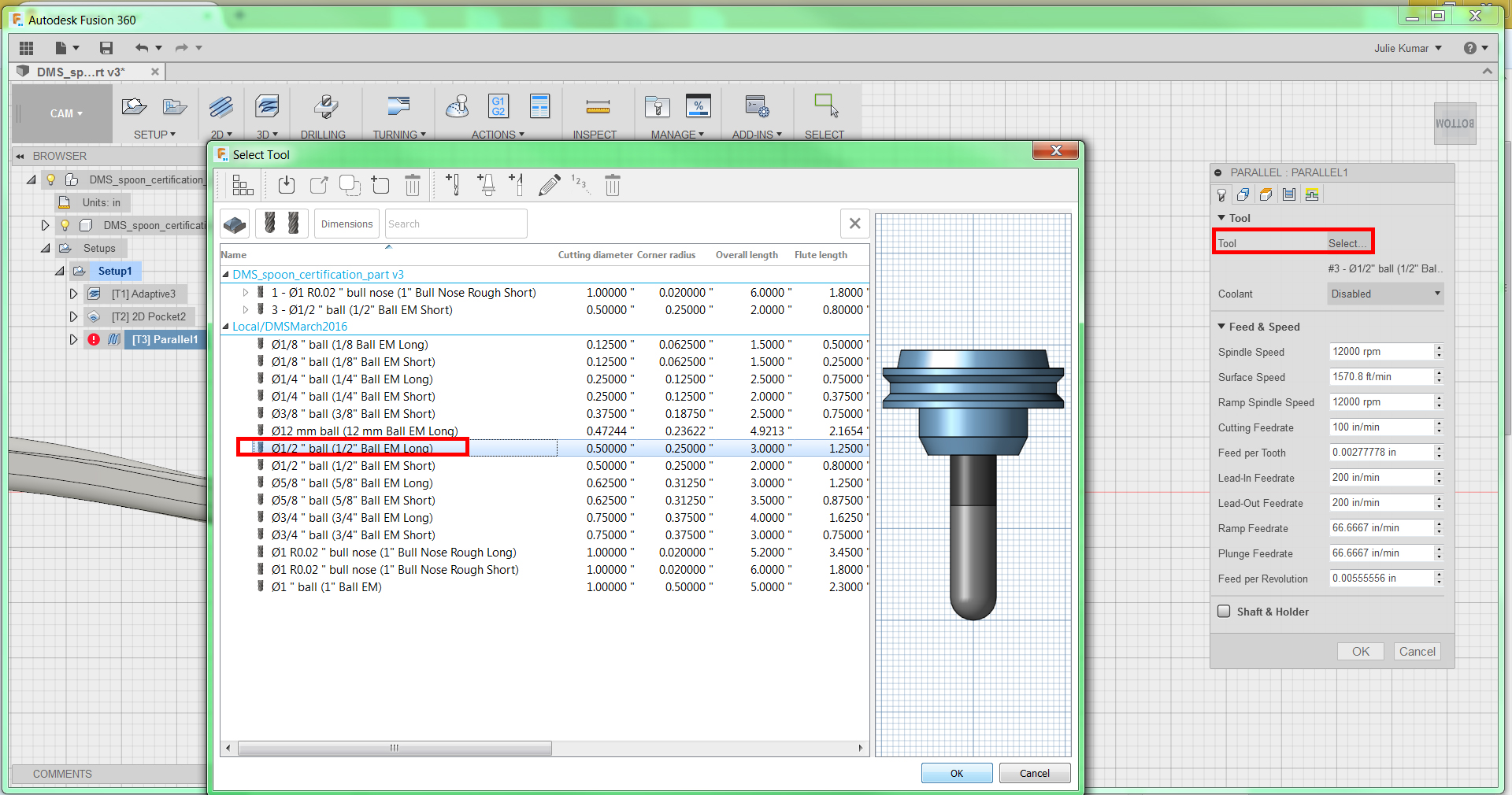Click the 3D milling icon

pyautogui.click(x=268, y=107)
